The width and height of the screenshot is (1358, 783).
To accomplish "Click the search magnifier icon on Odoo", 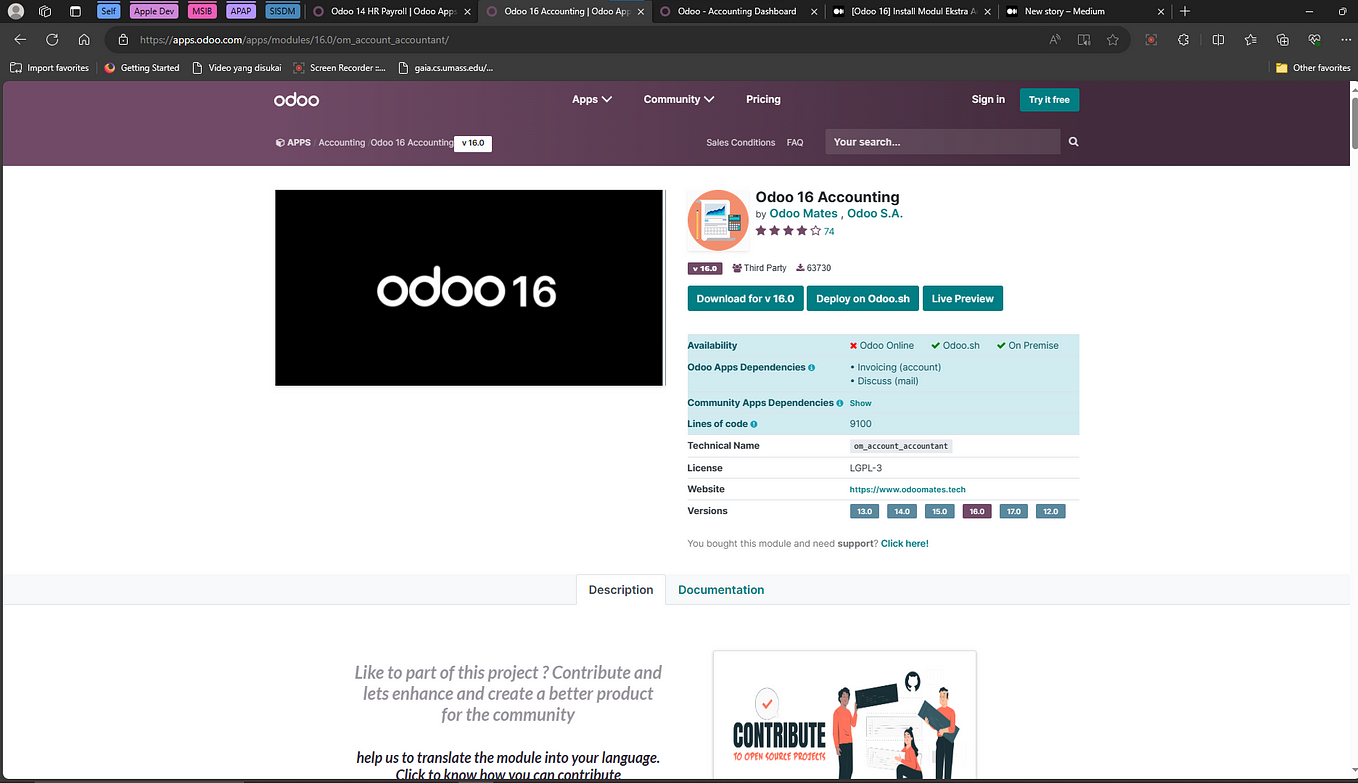I will tap(1073, 142).
